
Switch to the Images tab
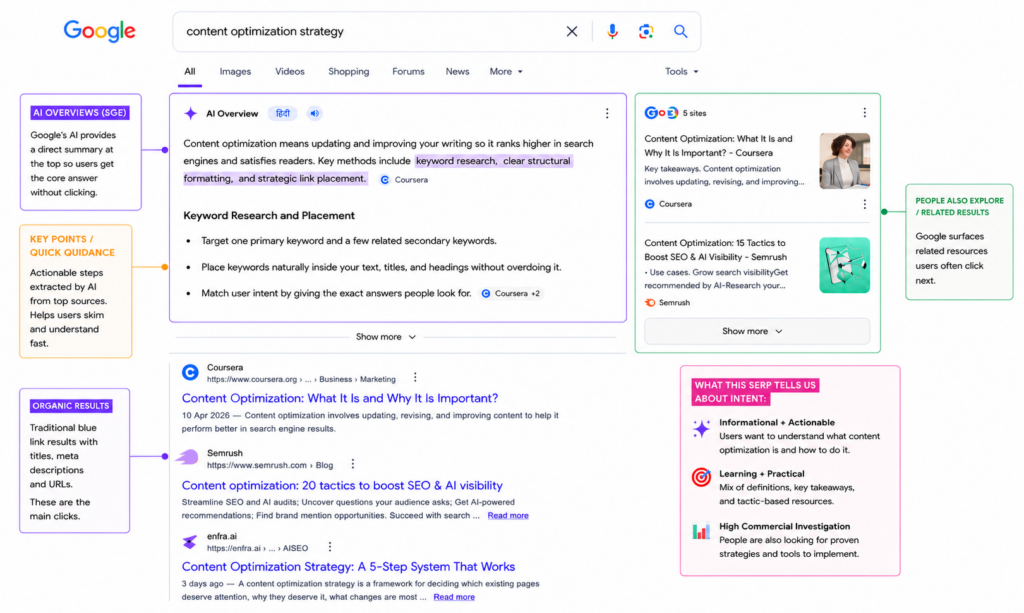pyautogui.click(x=235, y=71)
